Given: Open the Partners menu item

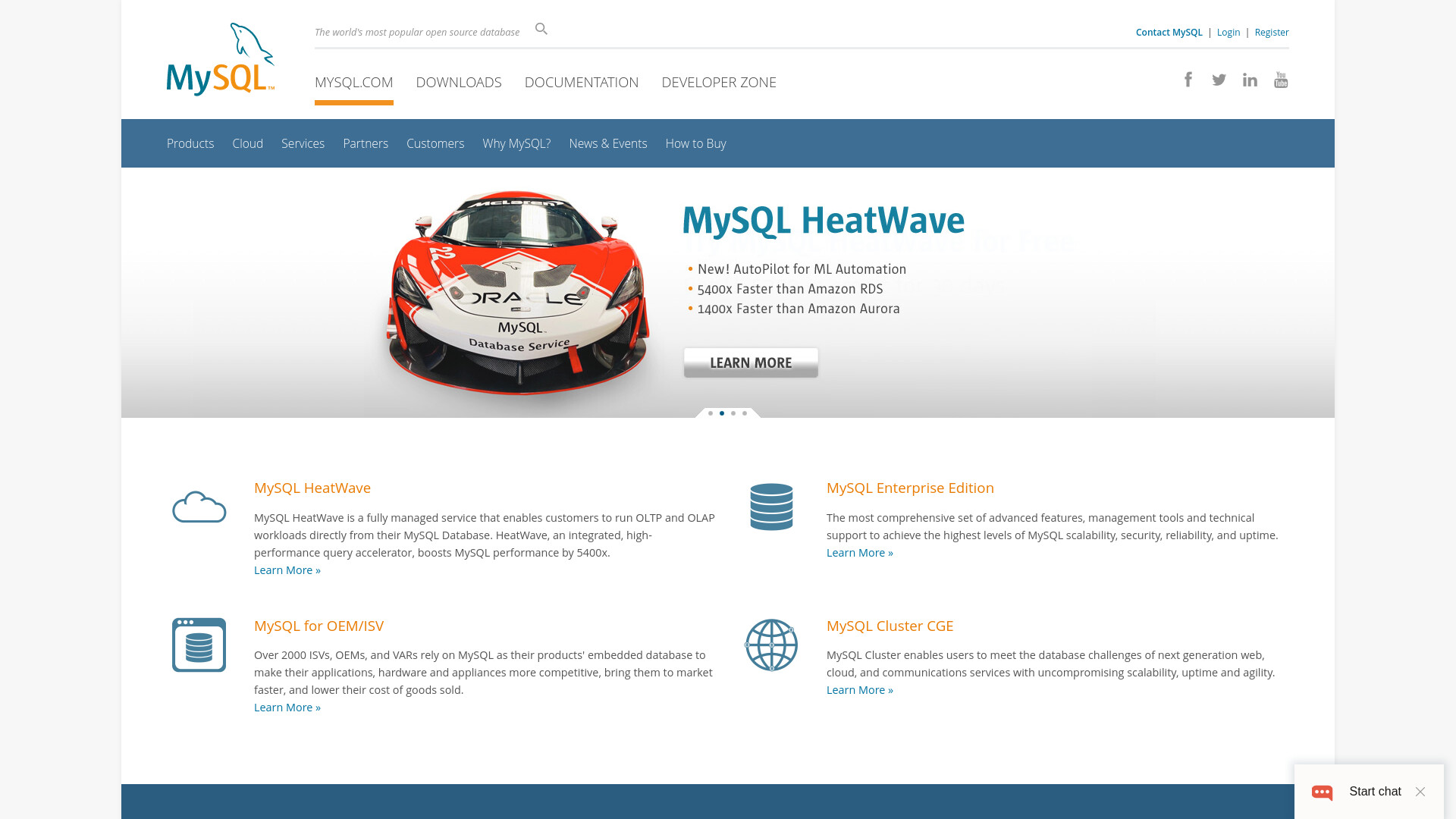Looking at the screenshot, I should pyautogui.click(x=366, y=143).
